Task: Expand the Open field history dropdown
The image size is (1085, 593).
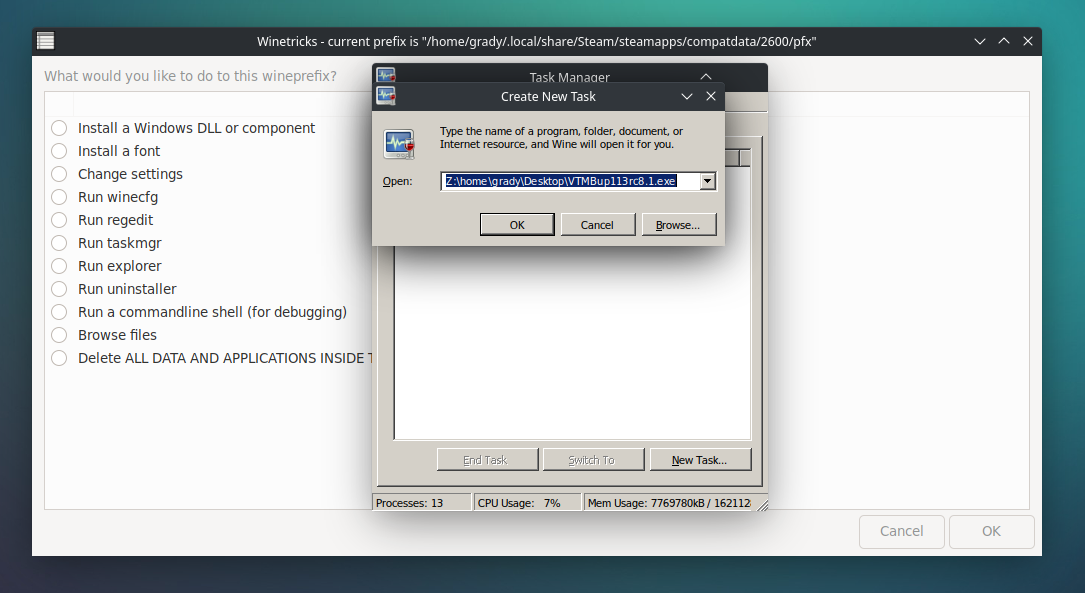Action: coord(707,181)
